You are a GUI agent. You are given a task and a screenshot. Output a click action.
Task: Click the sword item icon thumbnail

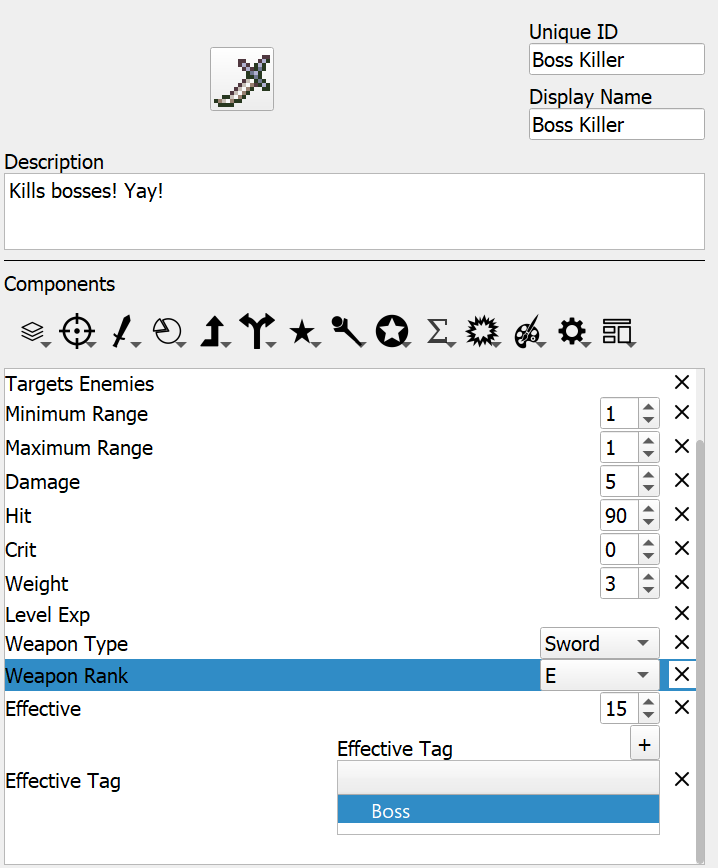click(x=242, y=79)
